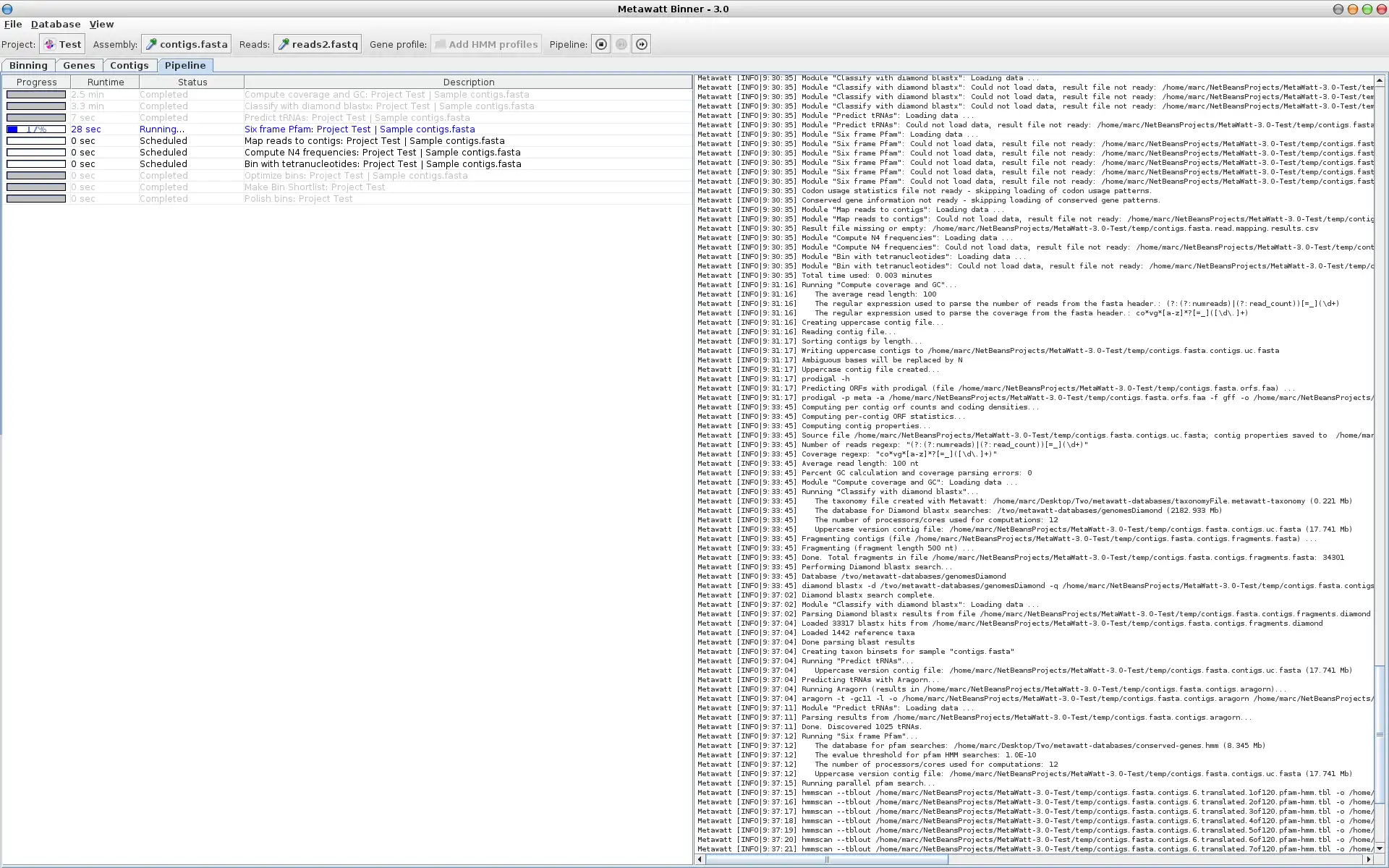This screenshot has width=1389, height=868.
Task: Click the reads2.fastq reads icon
Action: 283,44
